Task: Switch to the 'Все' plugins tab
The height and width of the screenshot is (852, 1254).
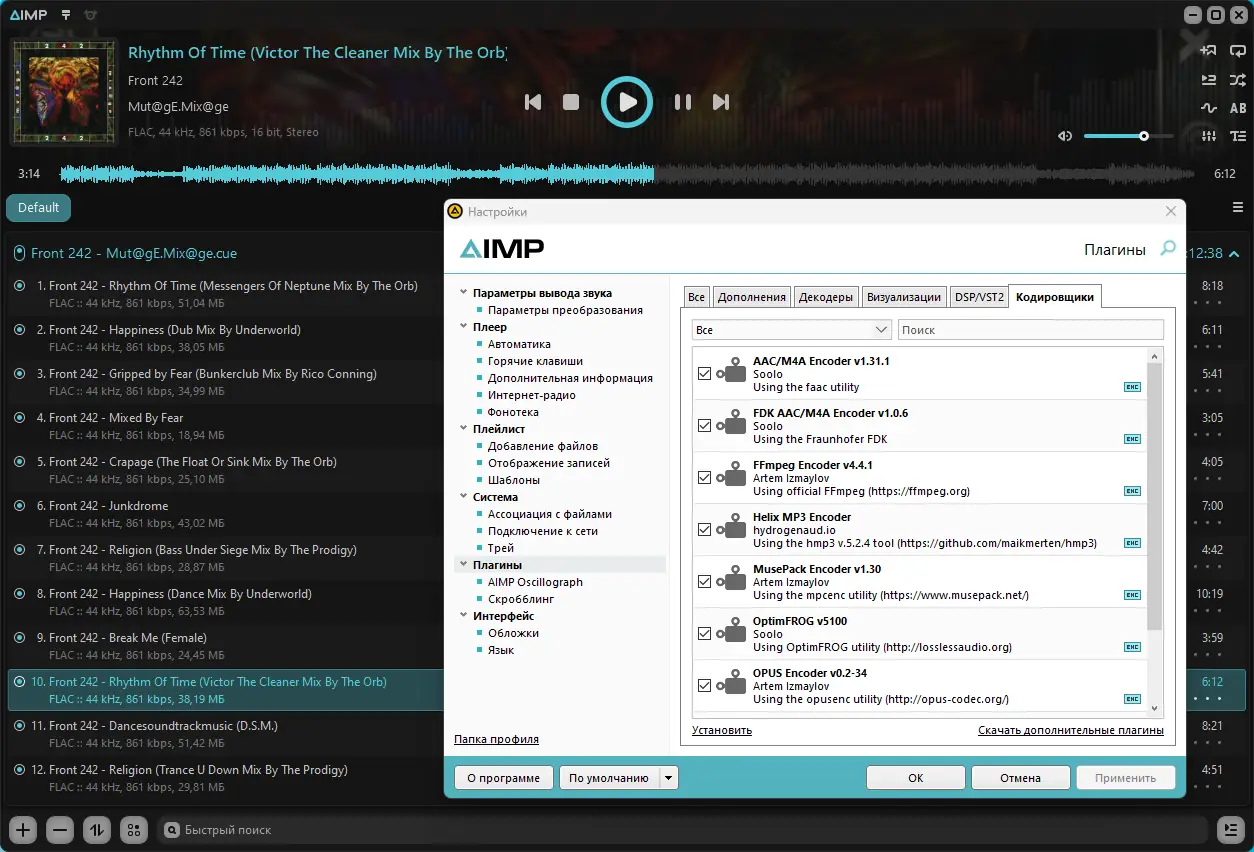Action: click(x=697, y=296)
